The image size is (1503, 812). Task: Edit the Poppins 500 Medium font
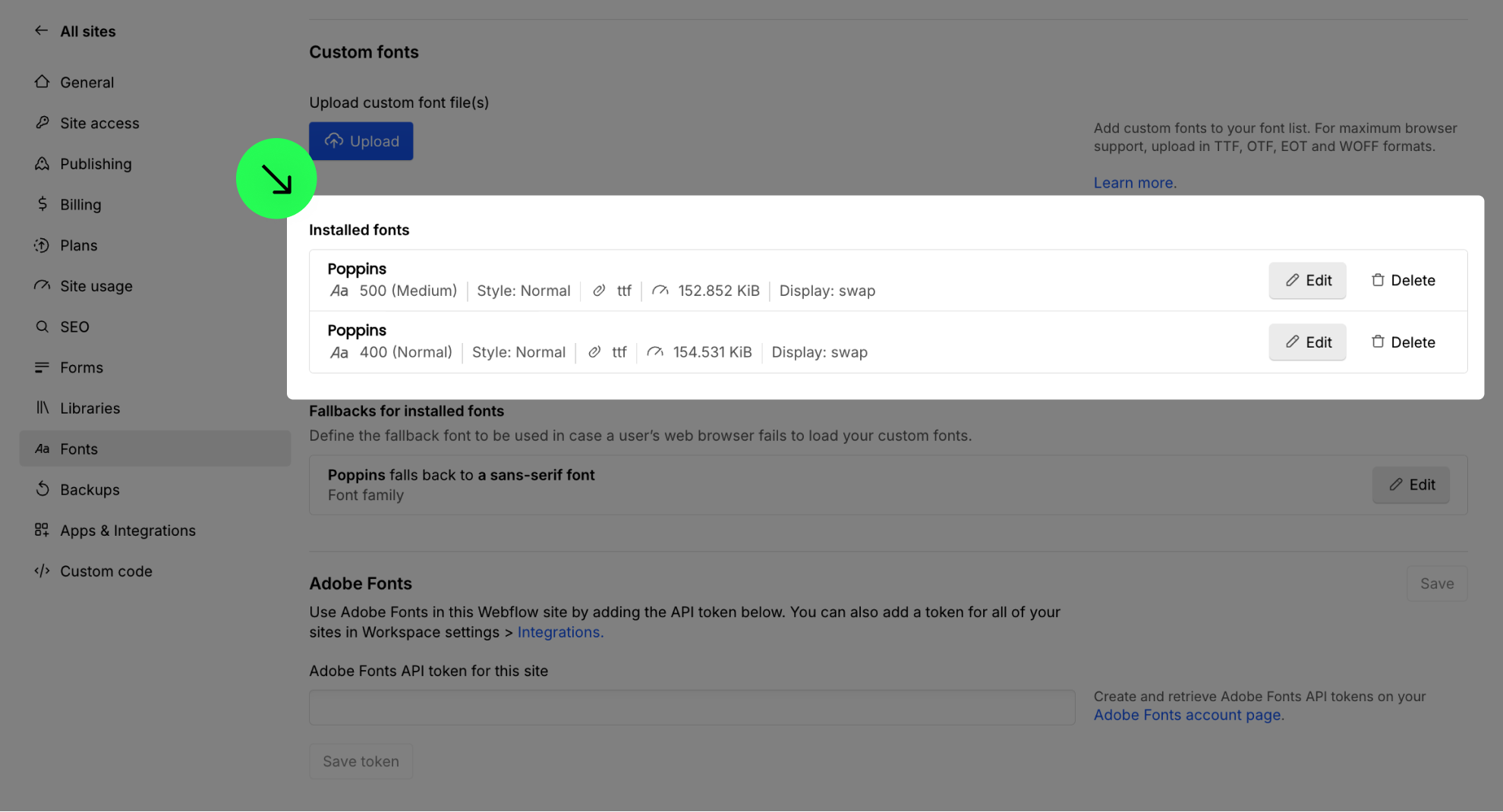click(x=1307, y=281)
